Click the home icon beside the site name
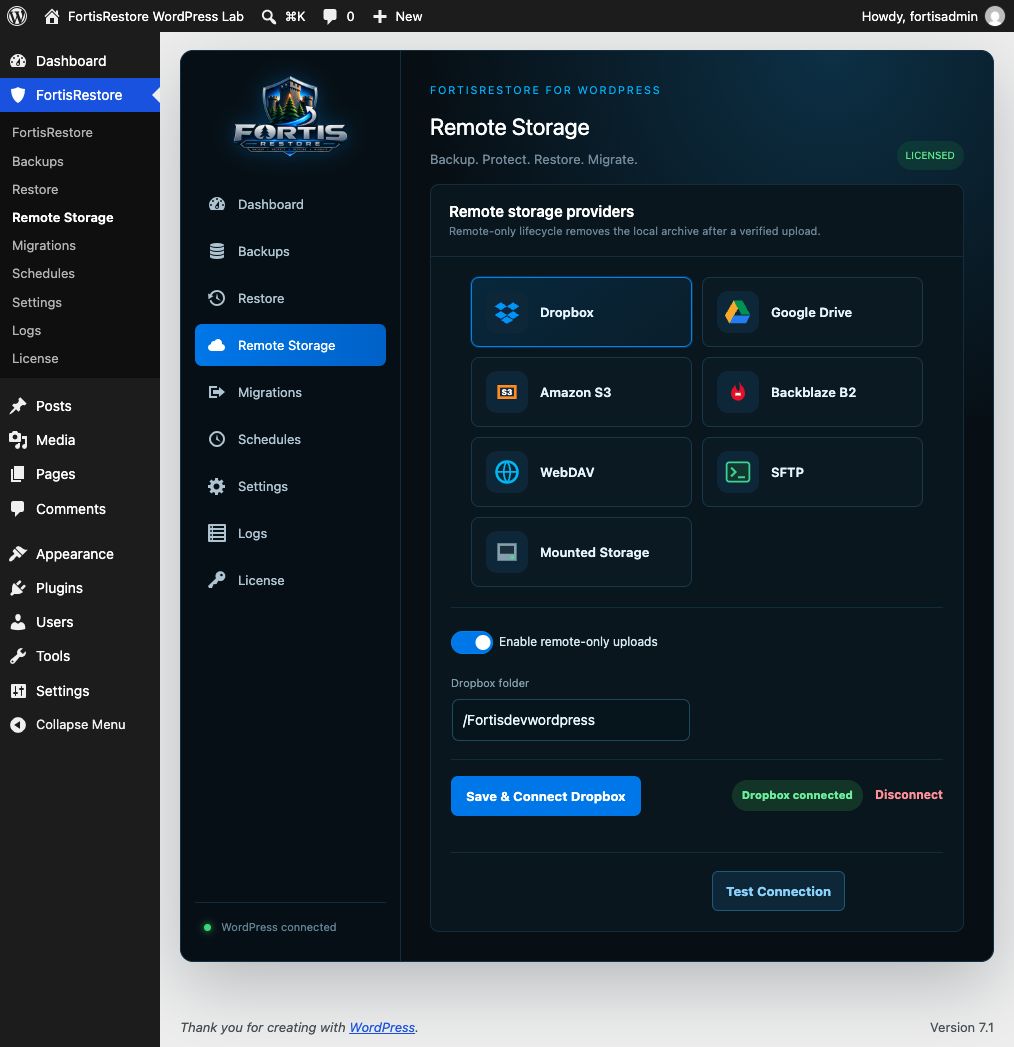Image resolution: width=1014 pixels, height=1047 pixels. tap(51, 16)
